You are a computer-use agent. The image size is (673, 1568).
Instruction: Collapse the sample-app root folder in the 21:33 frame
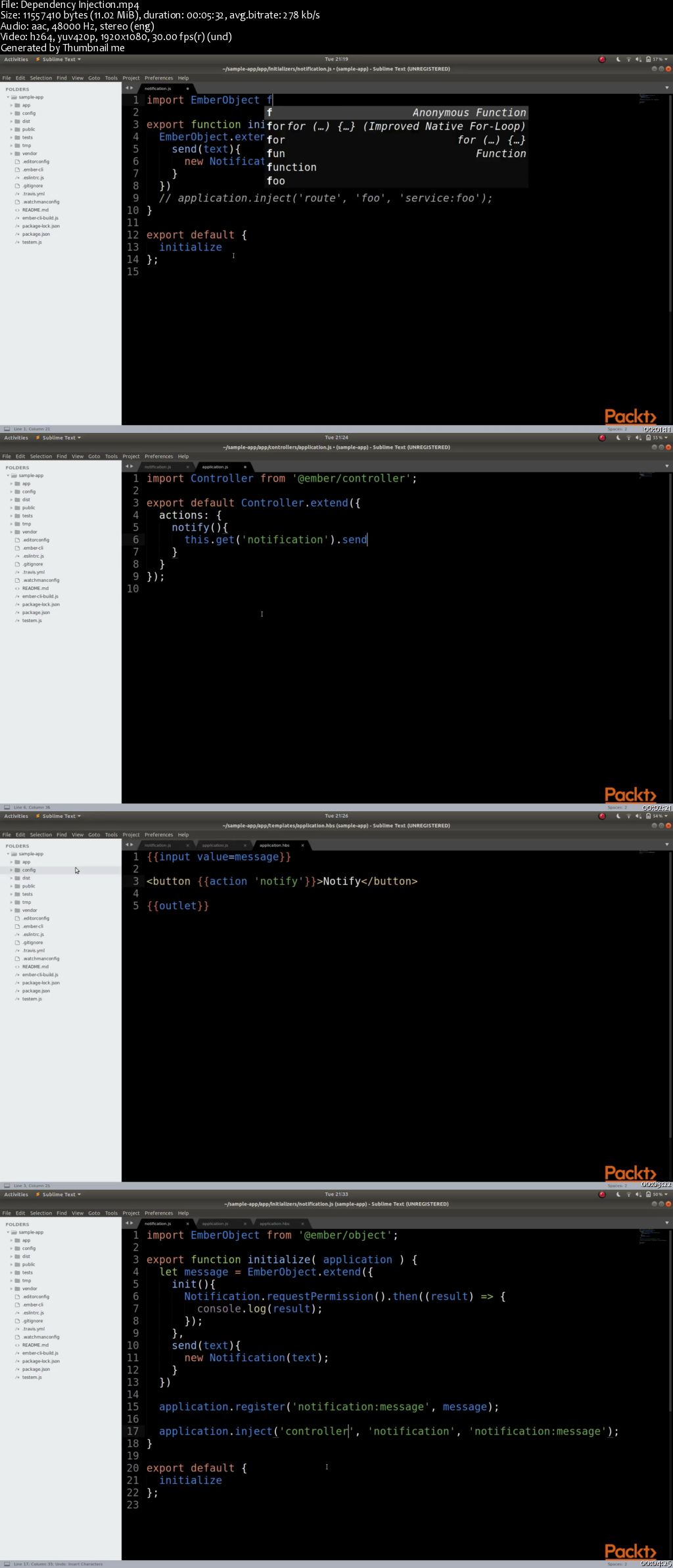tap(8, 1232)
